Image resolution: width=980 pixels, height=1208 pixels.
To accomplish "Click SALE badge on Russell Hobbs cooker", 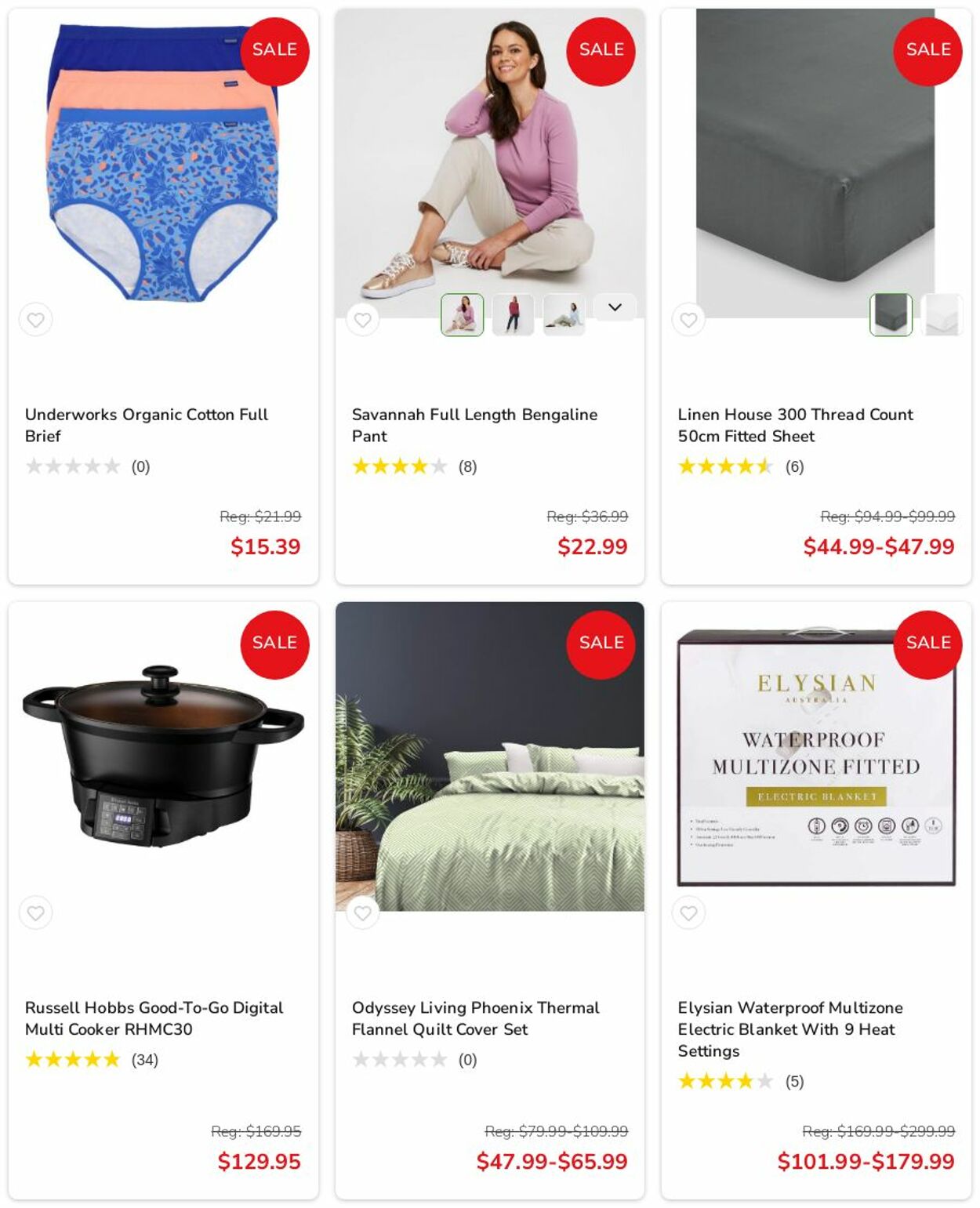I will pyautogui.click(x=274, y=644).
